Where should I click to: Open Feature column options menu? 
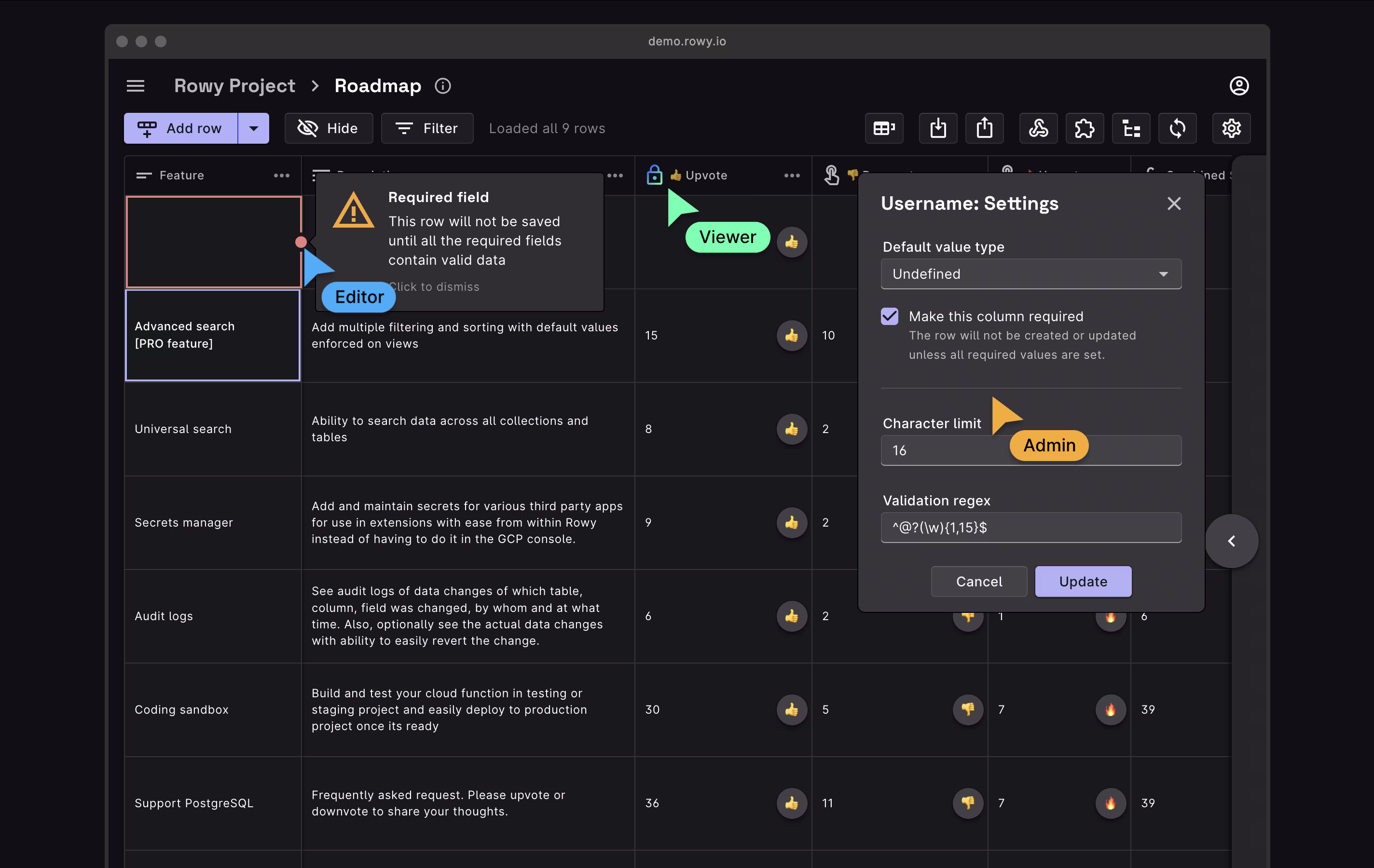pyautogui.click(x=281, y=176)
